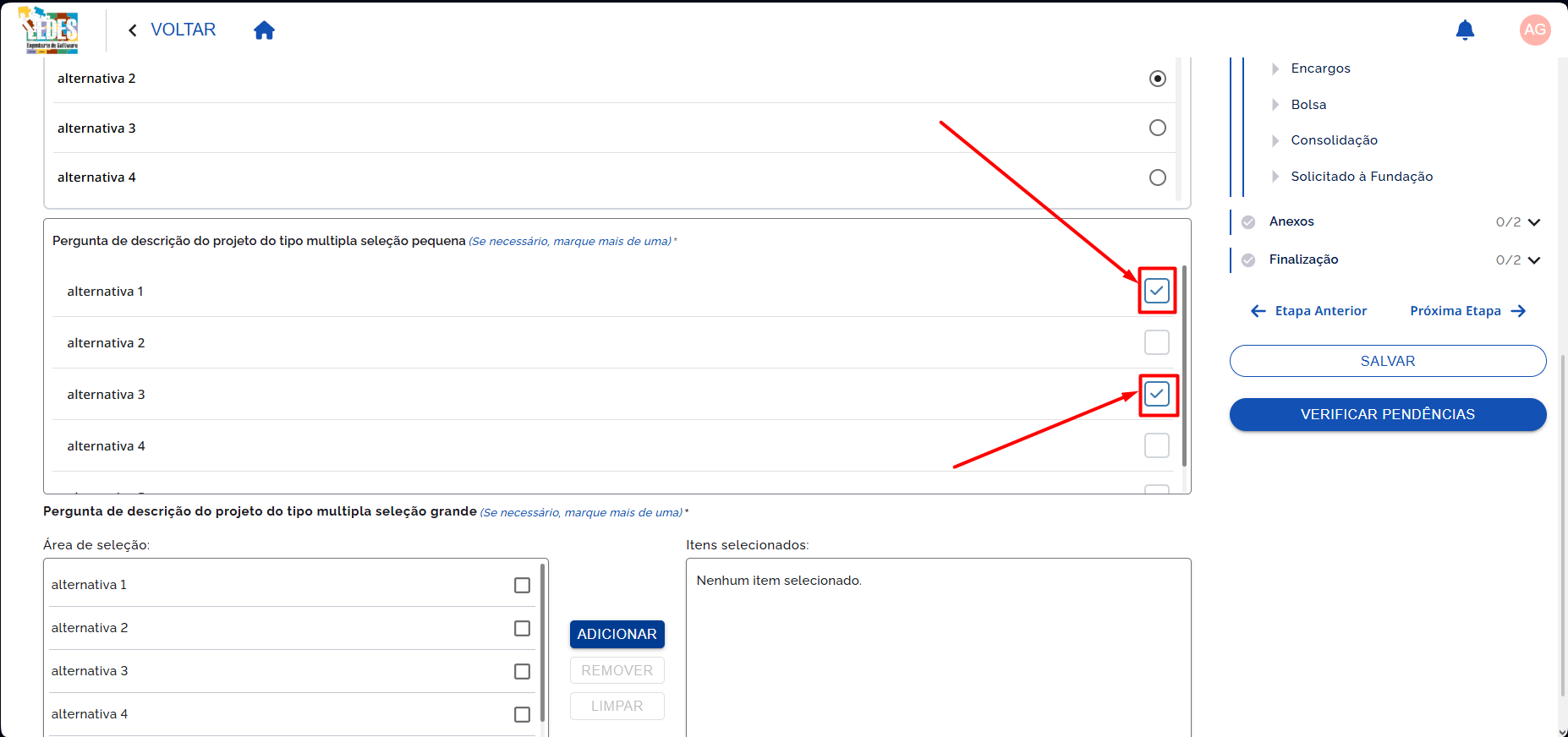
Task: Click the back chevron beside VOLTAR
Action: click(x=133, y=30)
